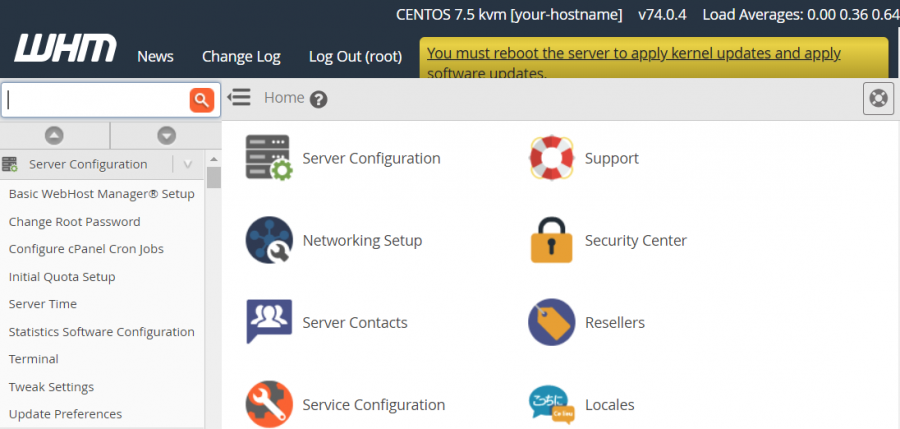Open Server Time in sidebar
Viewport: 900px width, 429px height.
pyautogui.click(x=42, y=304)
